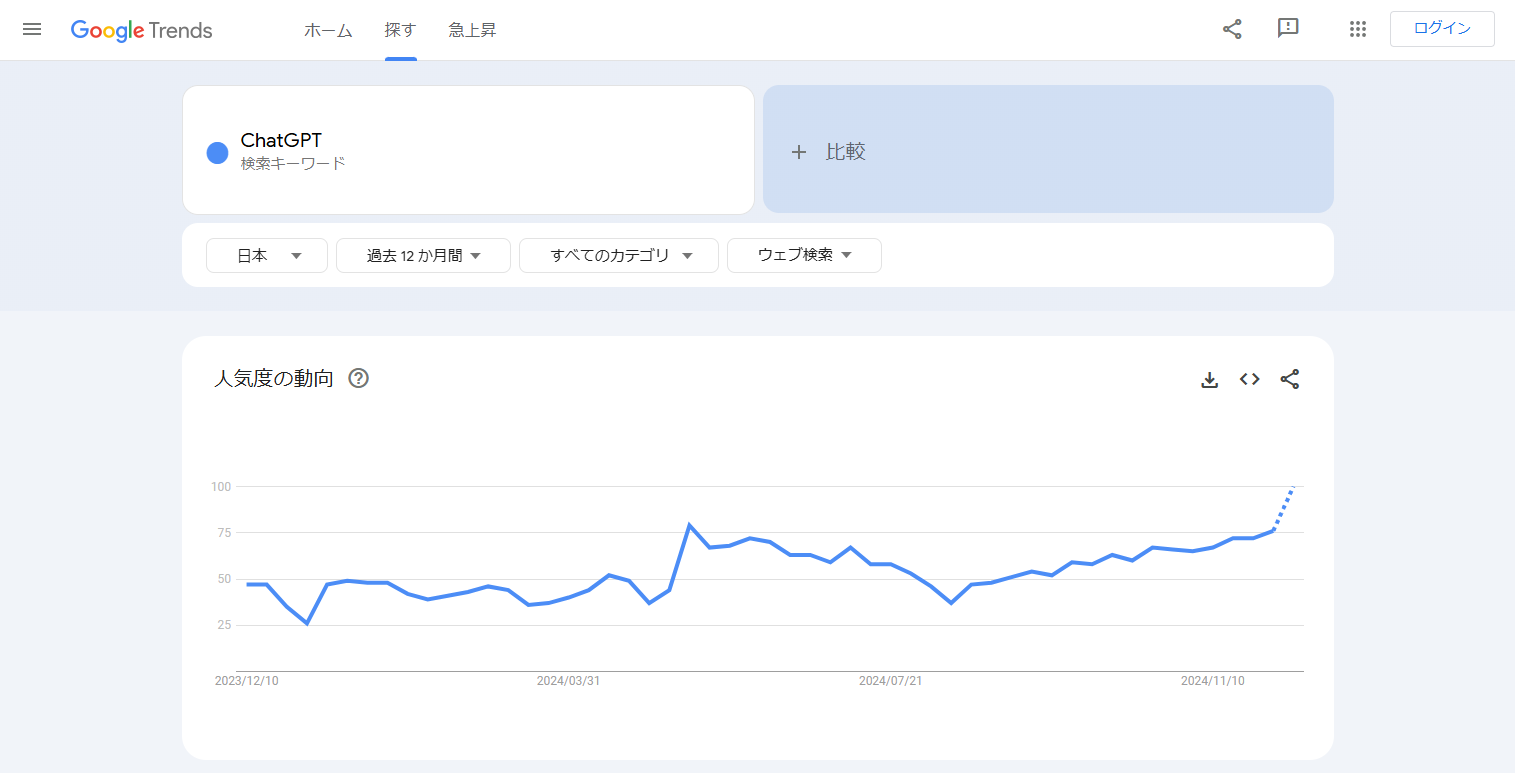Open the すべてのカテゴリ category dropdown
Image resolution: width=1515 pixels, height=773 pixels.
pos(618,255)
